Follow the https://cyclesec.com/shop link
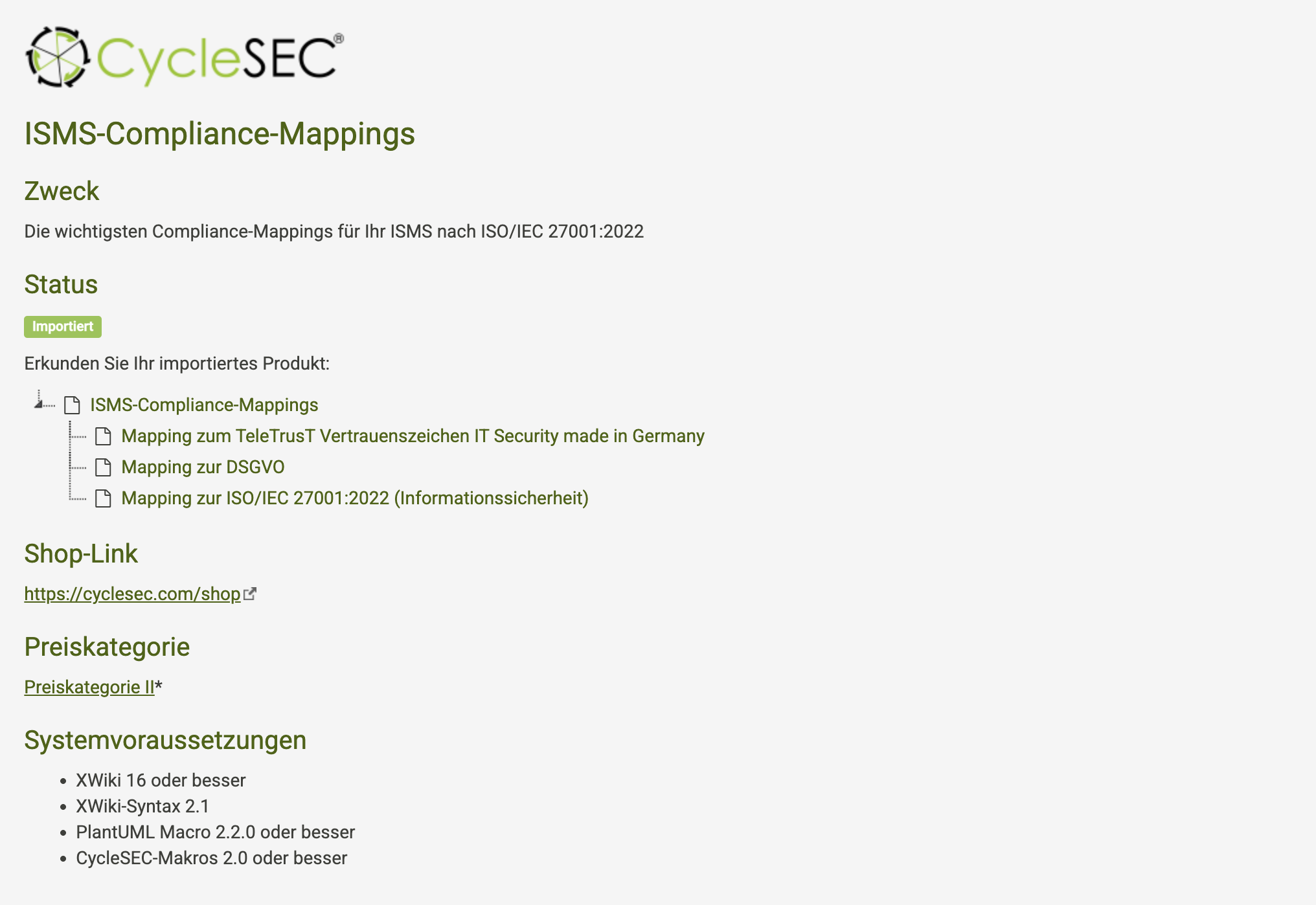The width and height of the screenshot is (1316, 905). [x=132, y=594]
